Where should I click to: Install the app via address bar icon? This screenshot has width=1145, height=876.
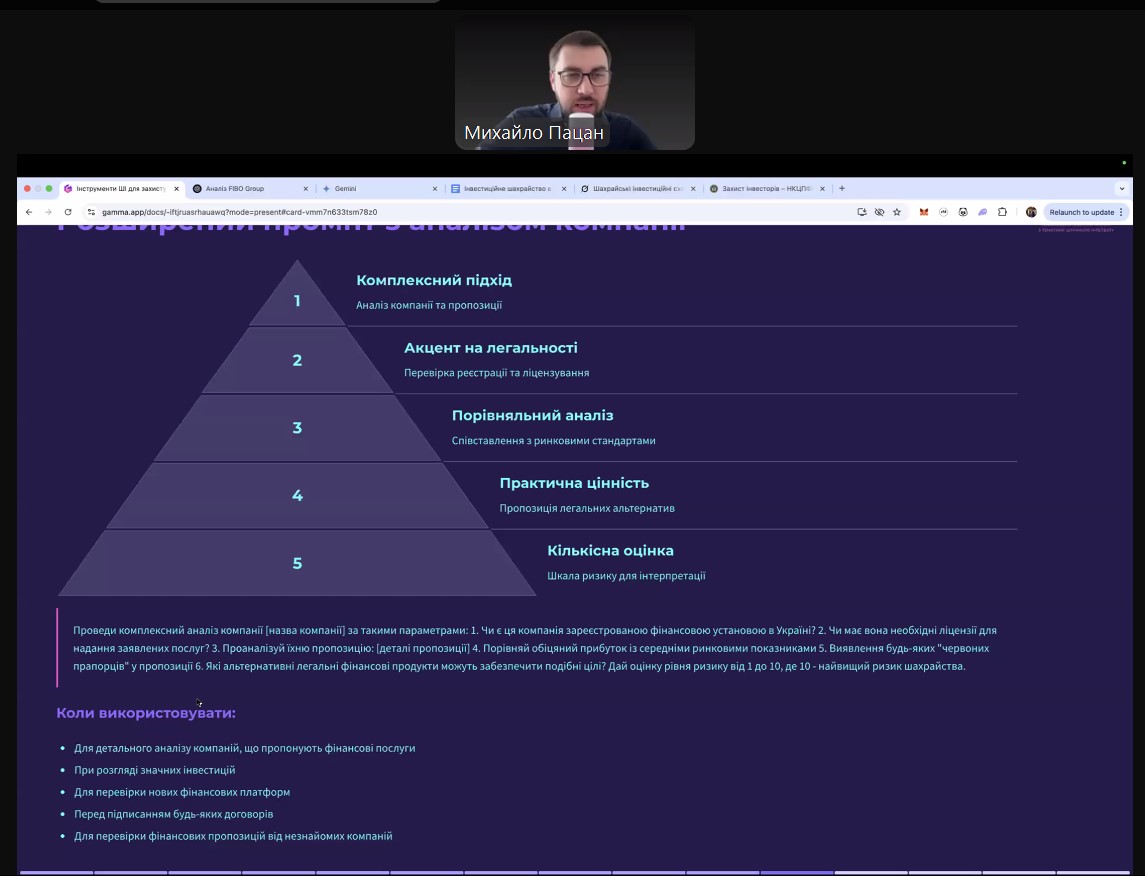click(x=862, y=212)
